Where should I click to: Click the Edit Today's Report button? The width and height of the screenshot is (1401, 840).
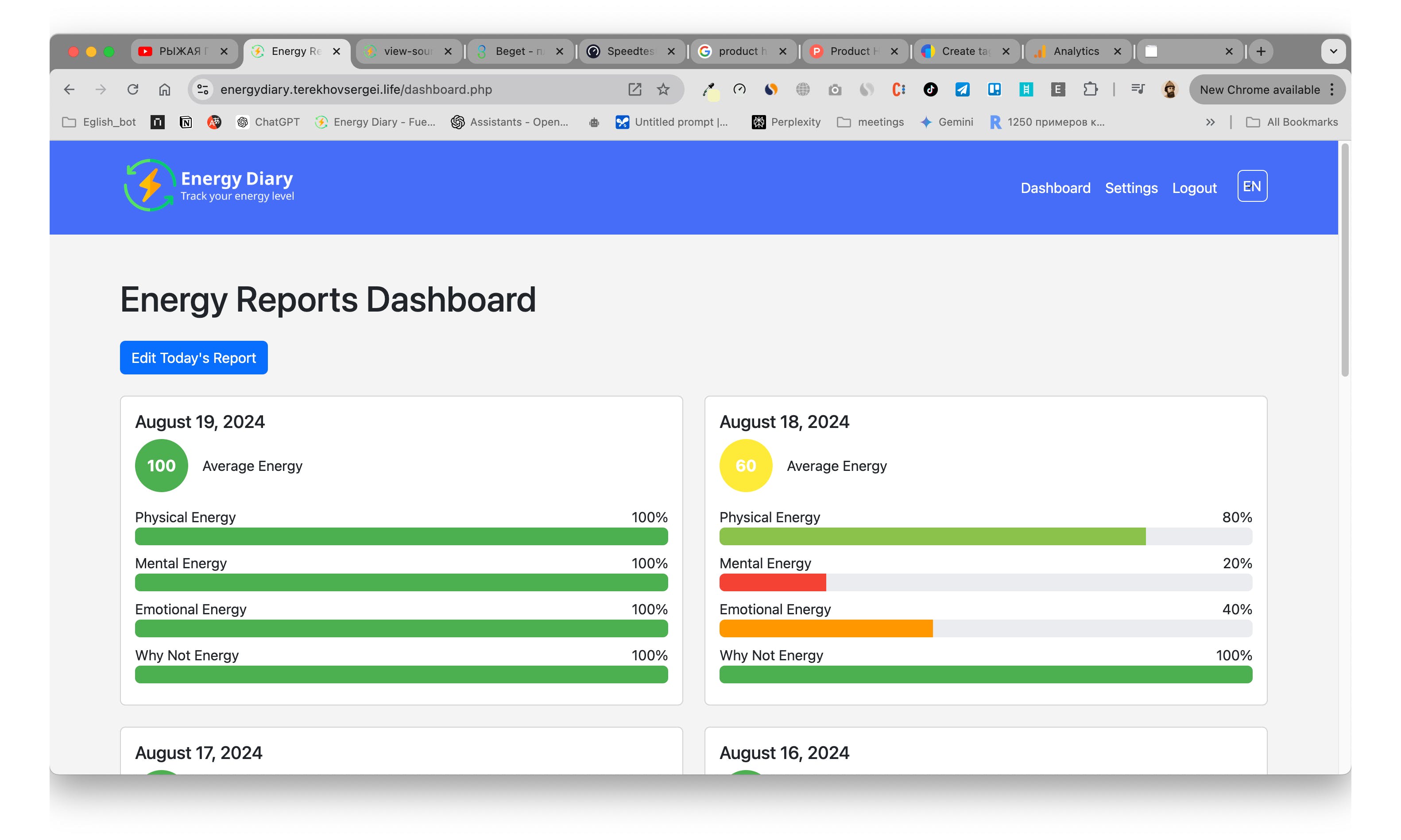point(193,358)
